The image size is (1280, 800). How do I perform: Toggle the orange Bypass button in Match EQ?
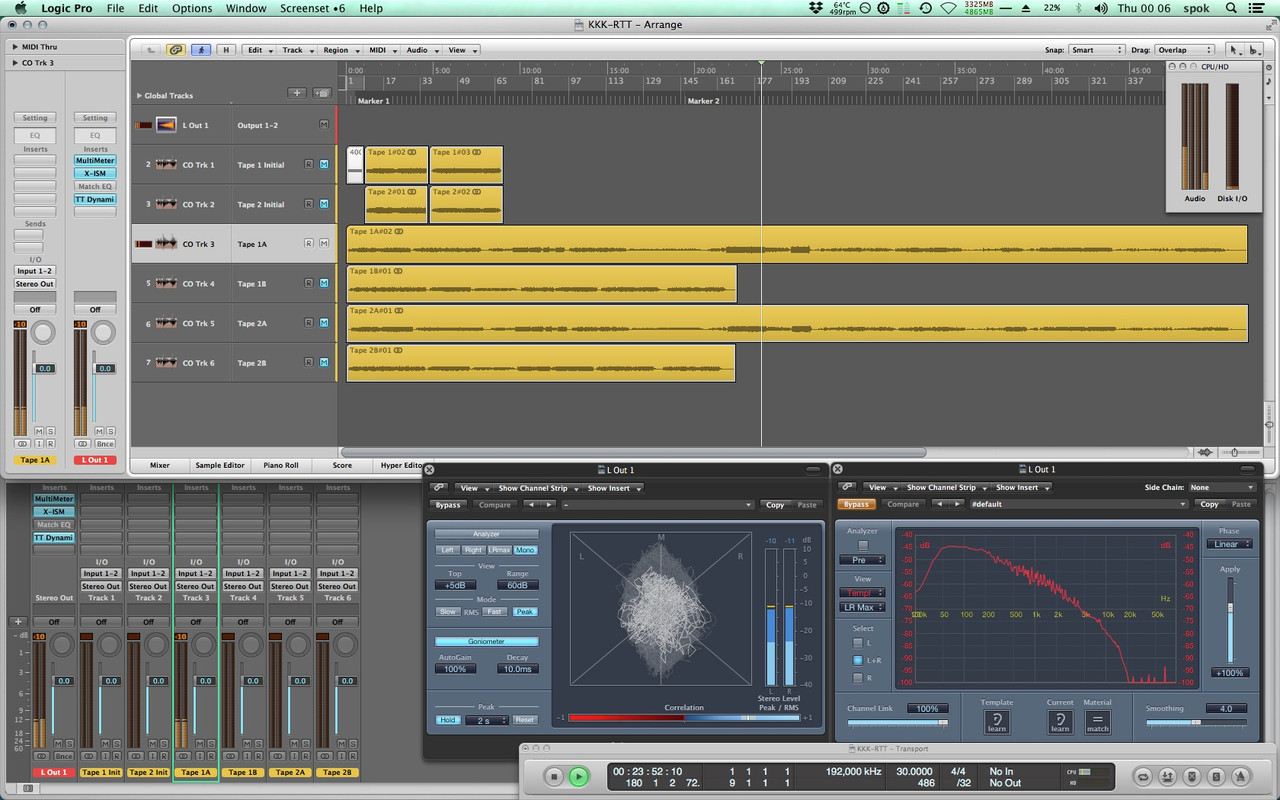[x=856, y=504]
